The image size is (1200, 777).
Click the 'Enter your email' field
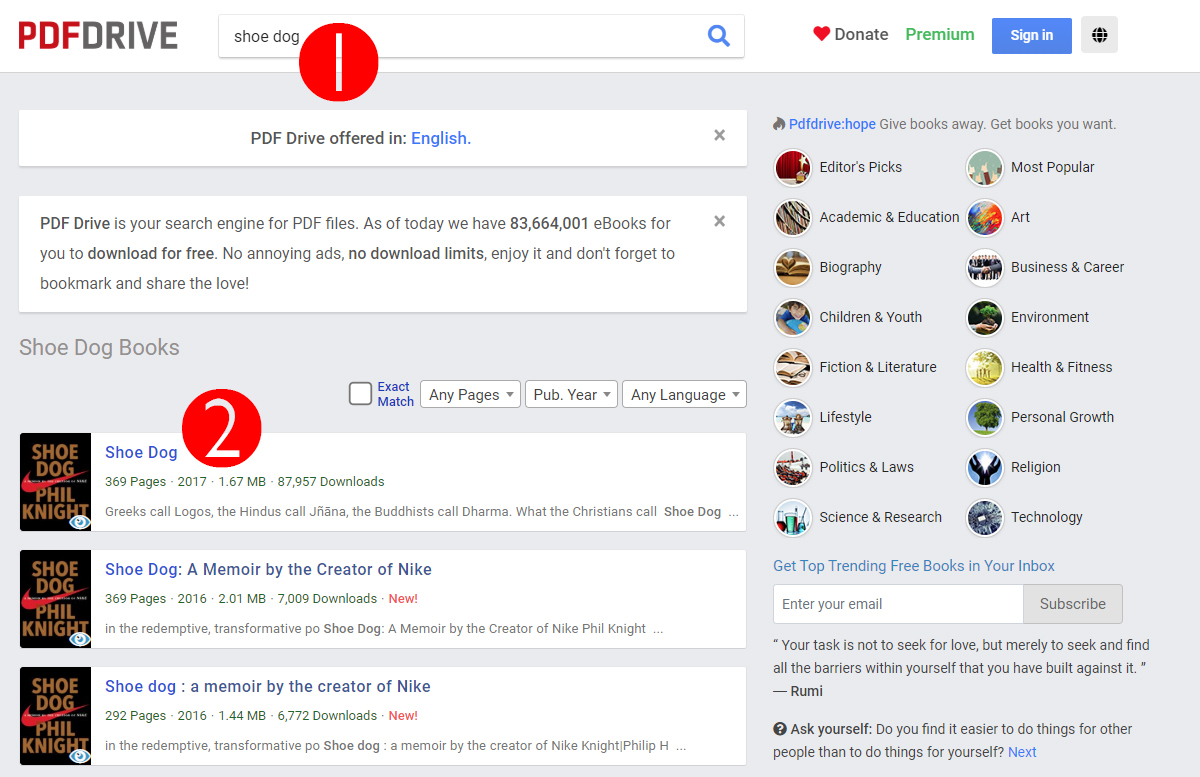(898, 604)
